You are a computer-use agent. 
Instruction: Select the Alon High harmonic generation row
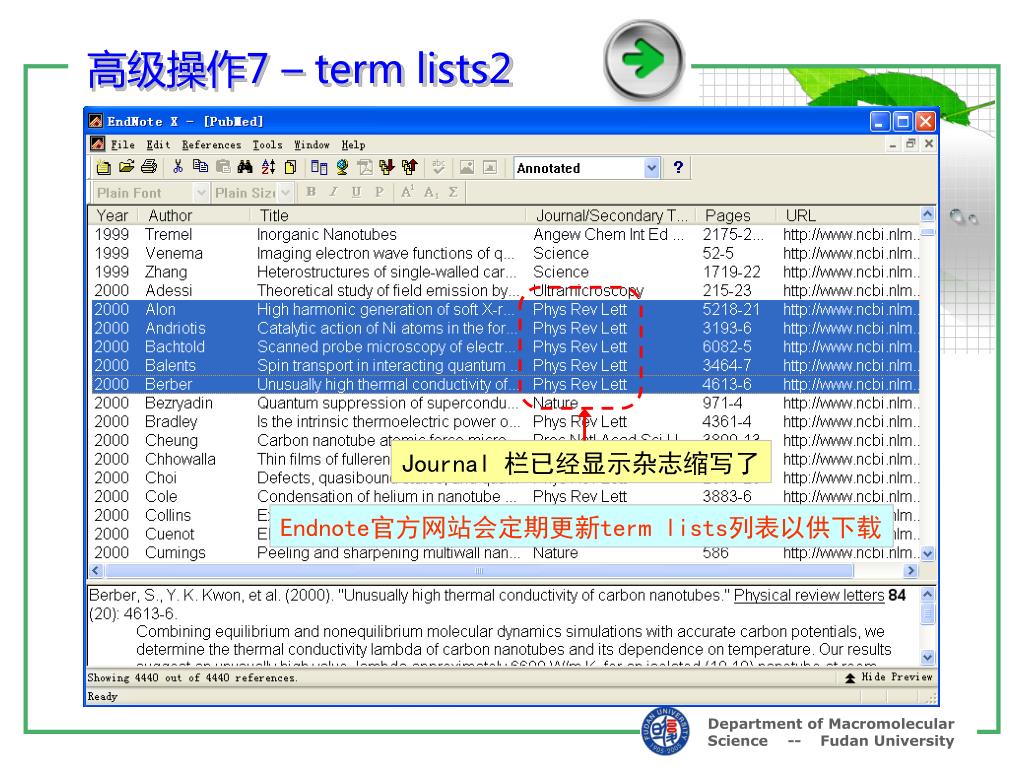(504, 310)
